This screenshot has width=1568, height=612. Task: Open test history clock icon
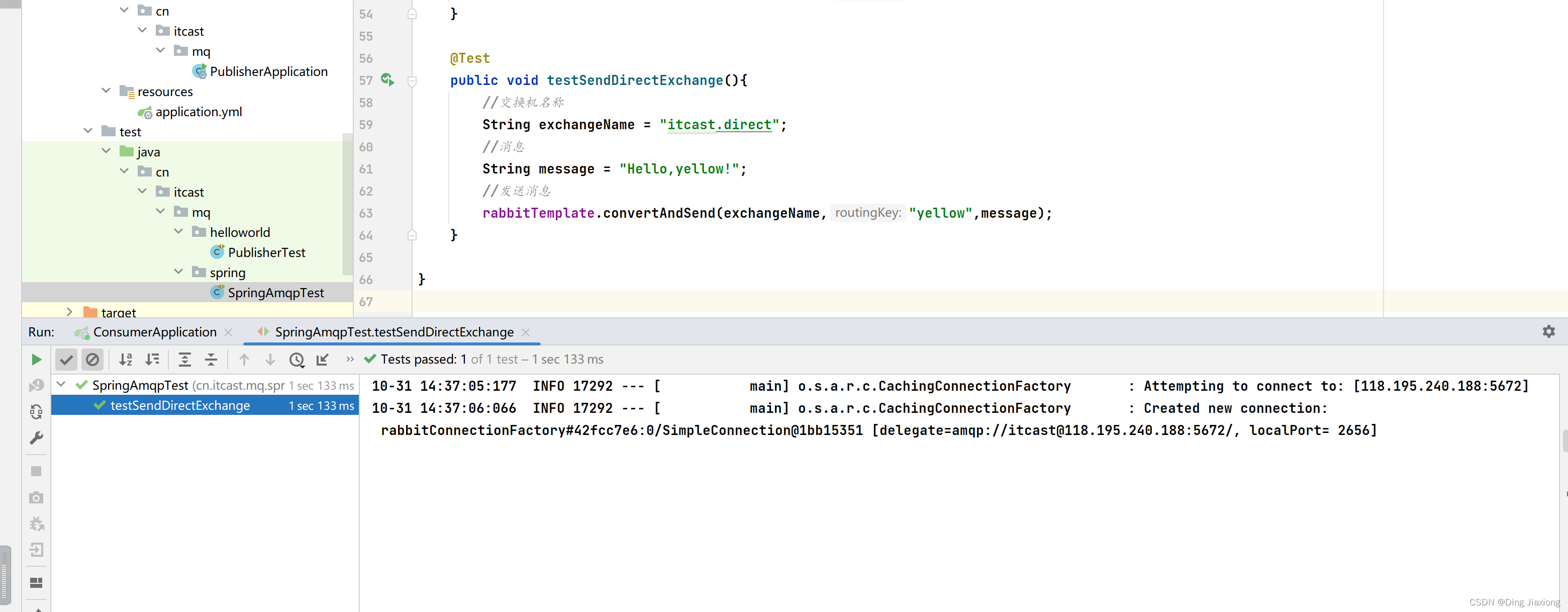click(297, 359)
